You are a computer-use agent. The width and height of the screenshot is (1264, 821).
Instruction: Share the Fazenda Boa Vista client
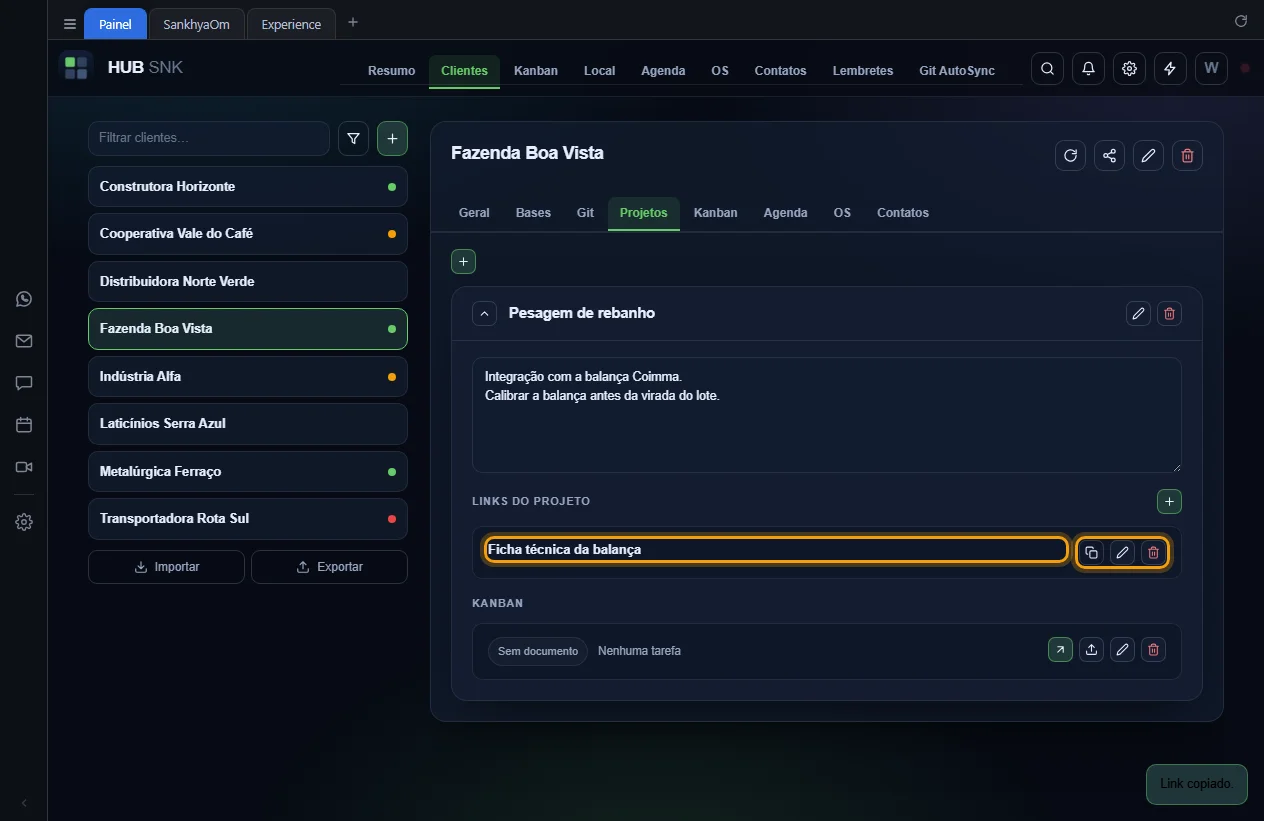[1109, 155]
